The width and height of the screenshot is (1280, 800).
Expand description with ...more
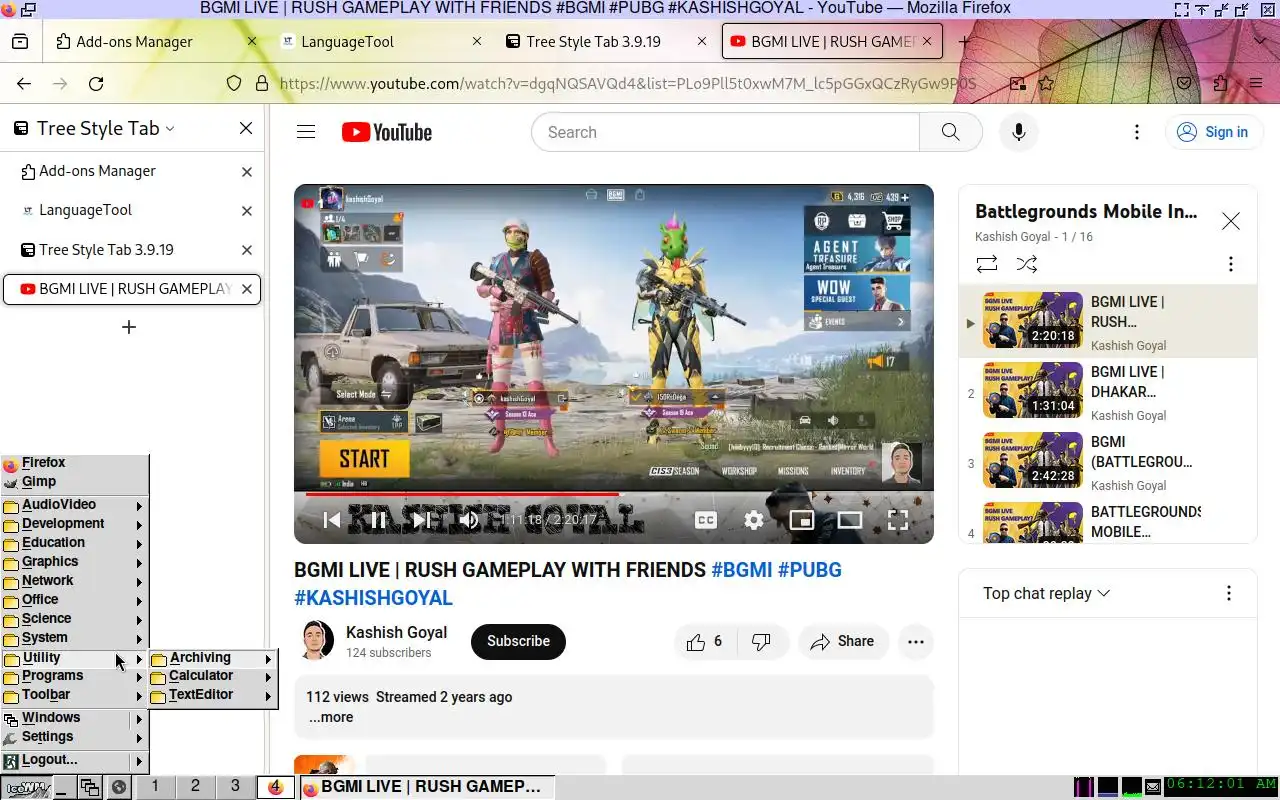(x=330, y=717)
